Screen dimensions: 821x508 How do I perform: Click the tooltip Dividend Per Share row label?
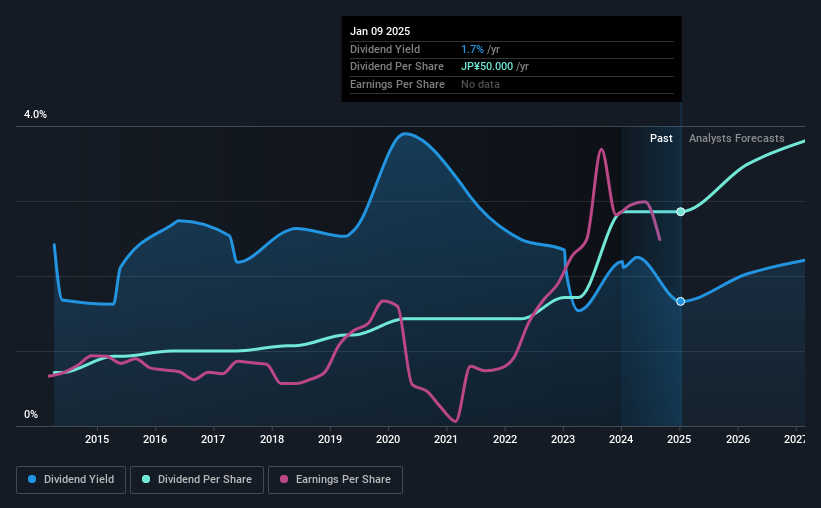(x=396, y=67)
